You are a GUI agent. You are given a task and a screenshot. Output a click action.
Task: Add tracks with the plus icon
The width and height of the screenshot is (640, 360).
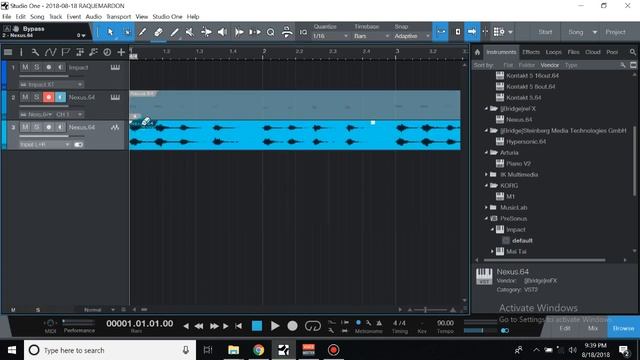coord(121,52)
